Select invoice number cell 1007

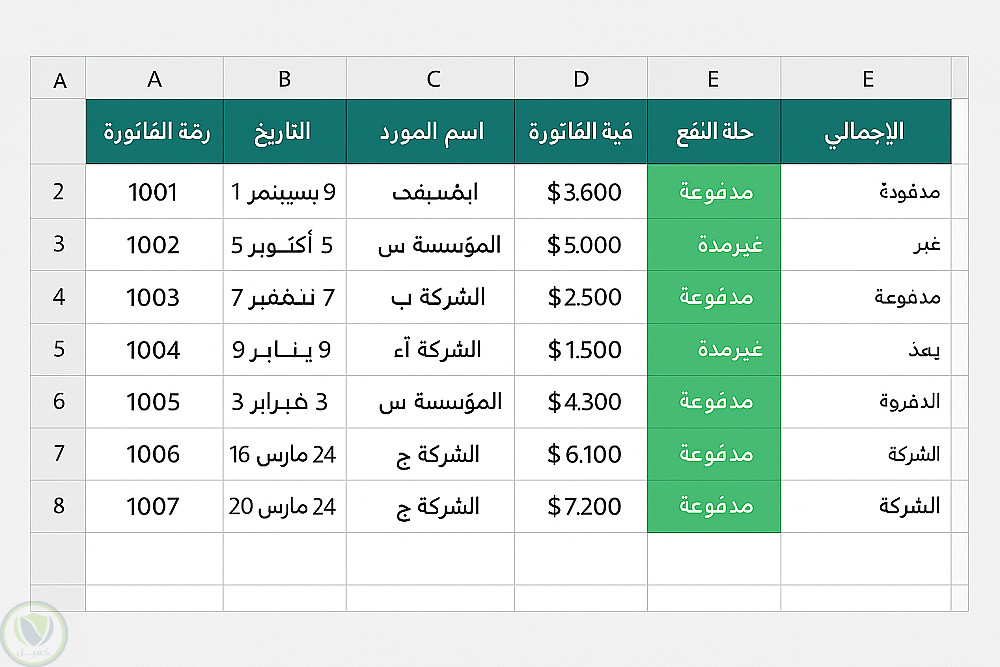pos(154,506)
